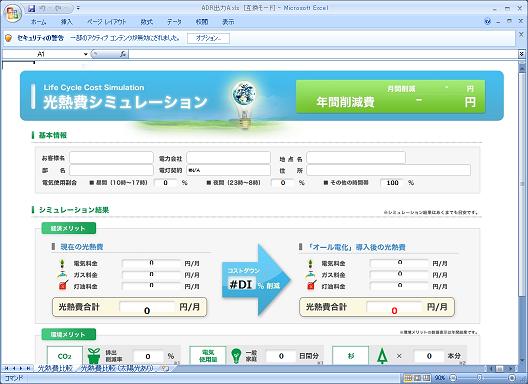The height and width of the screenshot is (384, 528).
Task: Click the 地点名 input field
Action: coord(356,158)
